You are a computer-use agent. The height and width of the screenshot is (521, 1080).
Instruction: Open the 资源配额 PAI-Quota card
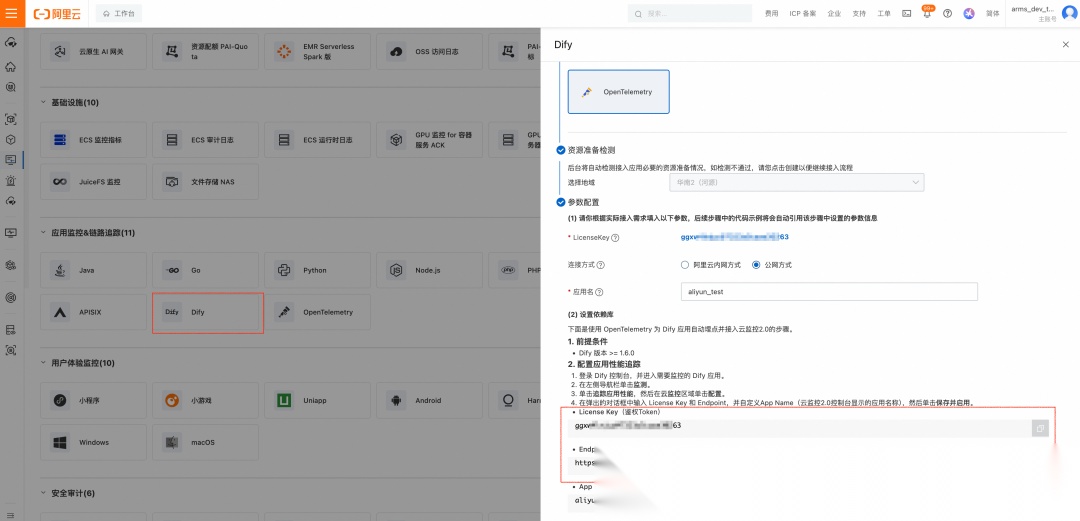click(205, 52)
